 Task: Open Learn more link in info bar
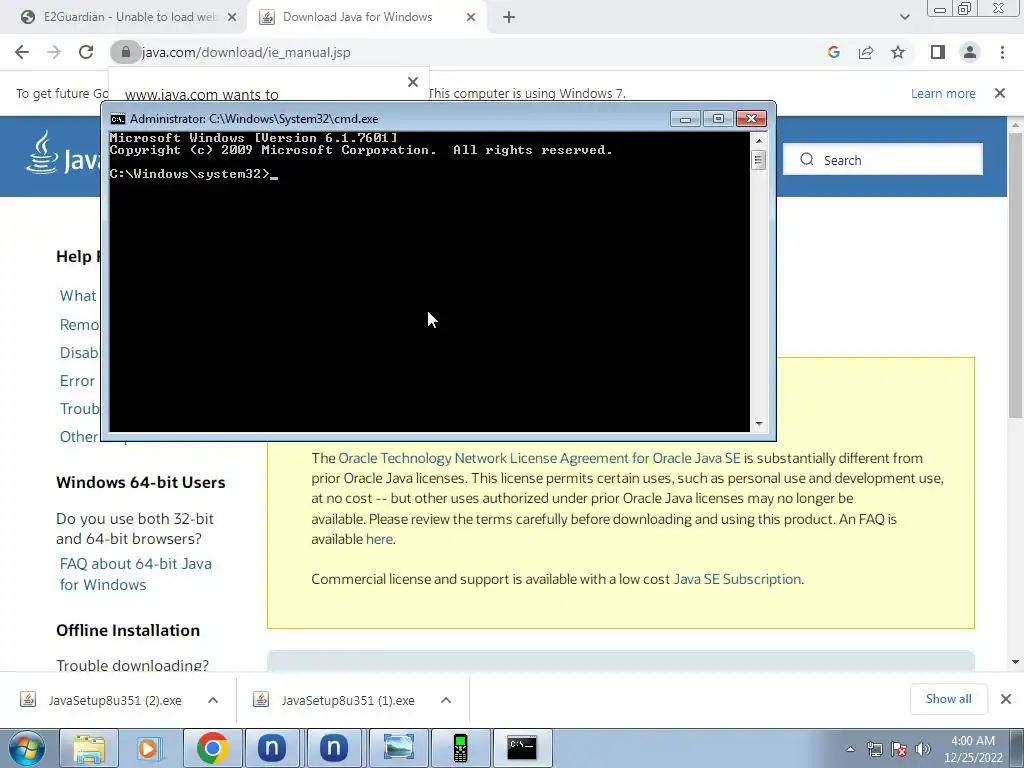(943, 93)
